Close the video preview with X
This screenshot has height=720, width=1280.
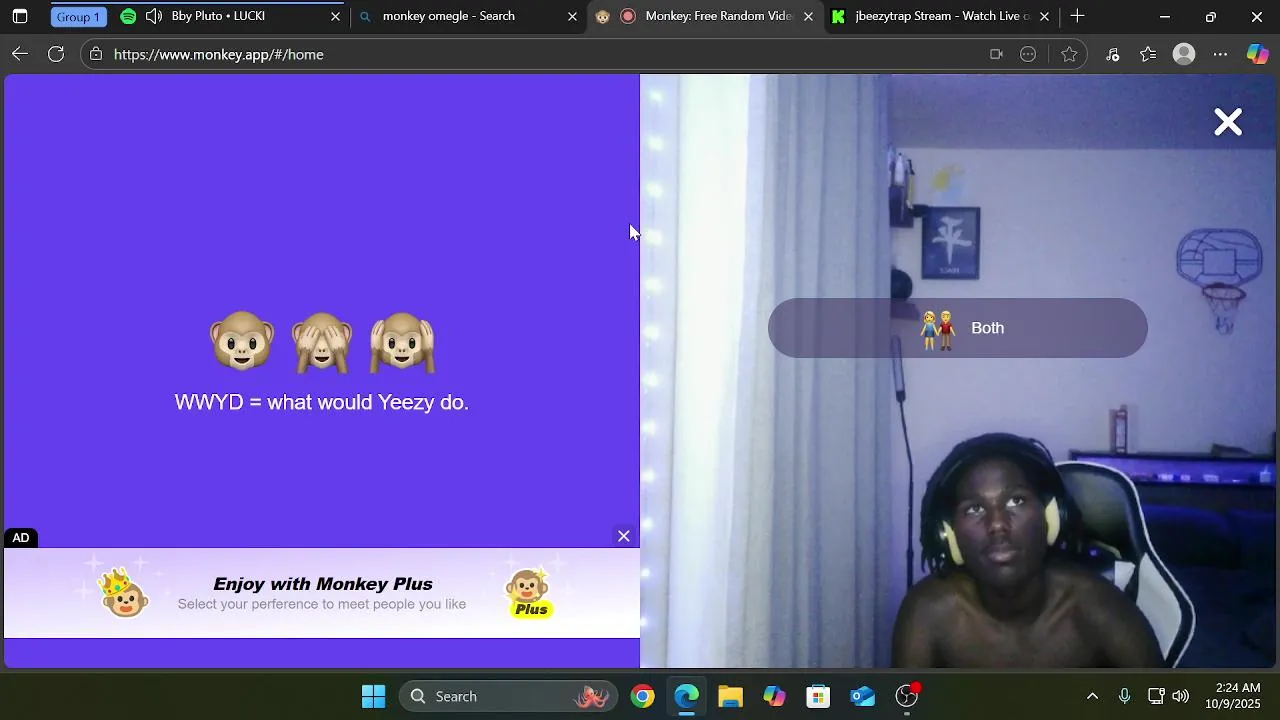pos(1228,122)
